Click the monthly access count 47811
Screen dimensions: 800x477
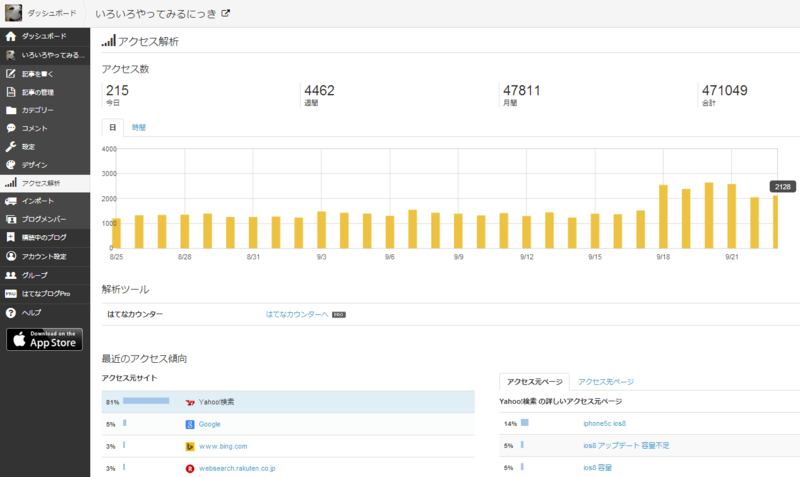click(521, 90)
